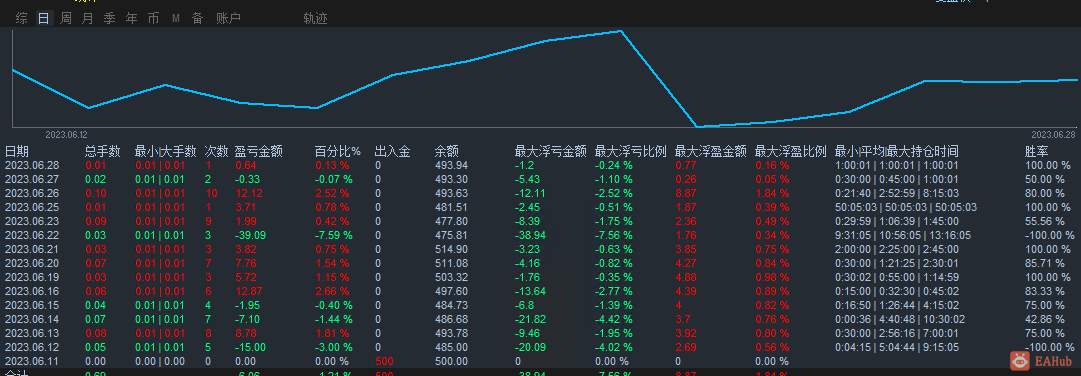Screen dimensions: 1081x376
Task: Switch to the 月 monthly tab
Action: click(x=88, y=19)
